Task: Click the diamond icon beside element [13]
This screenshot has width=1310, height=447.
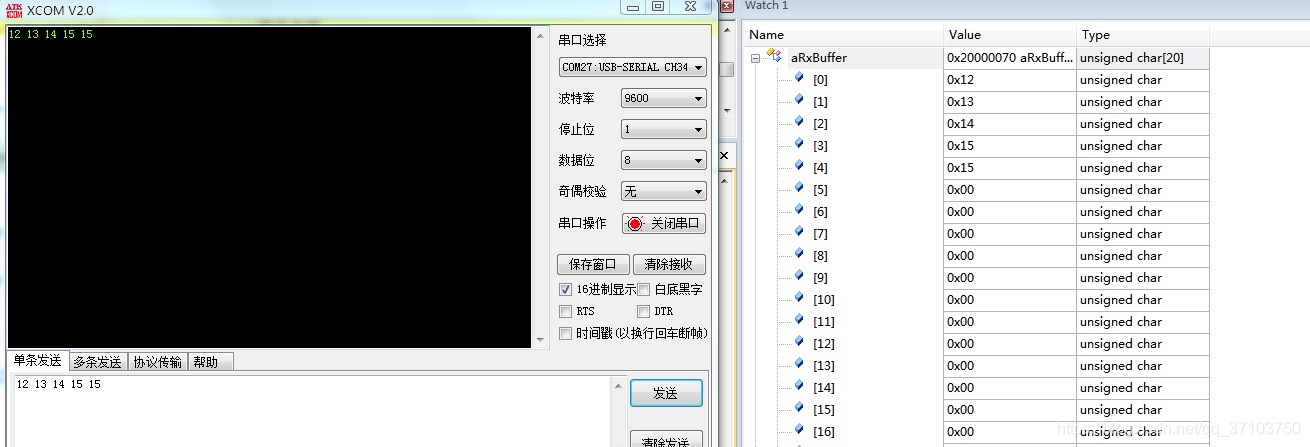Action: [x=799, y=364]
